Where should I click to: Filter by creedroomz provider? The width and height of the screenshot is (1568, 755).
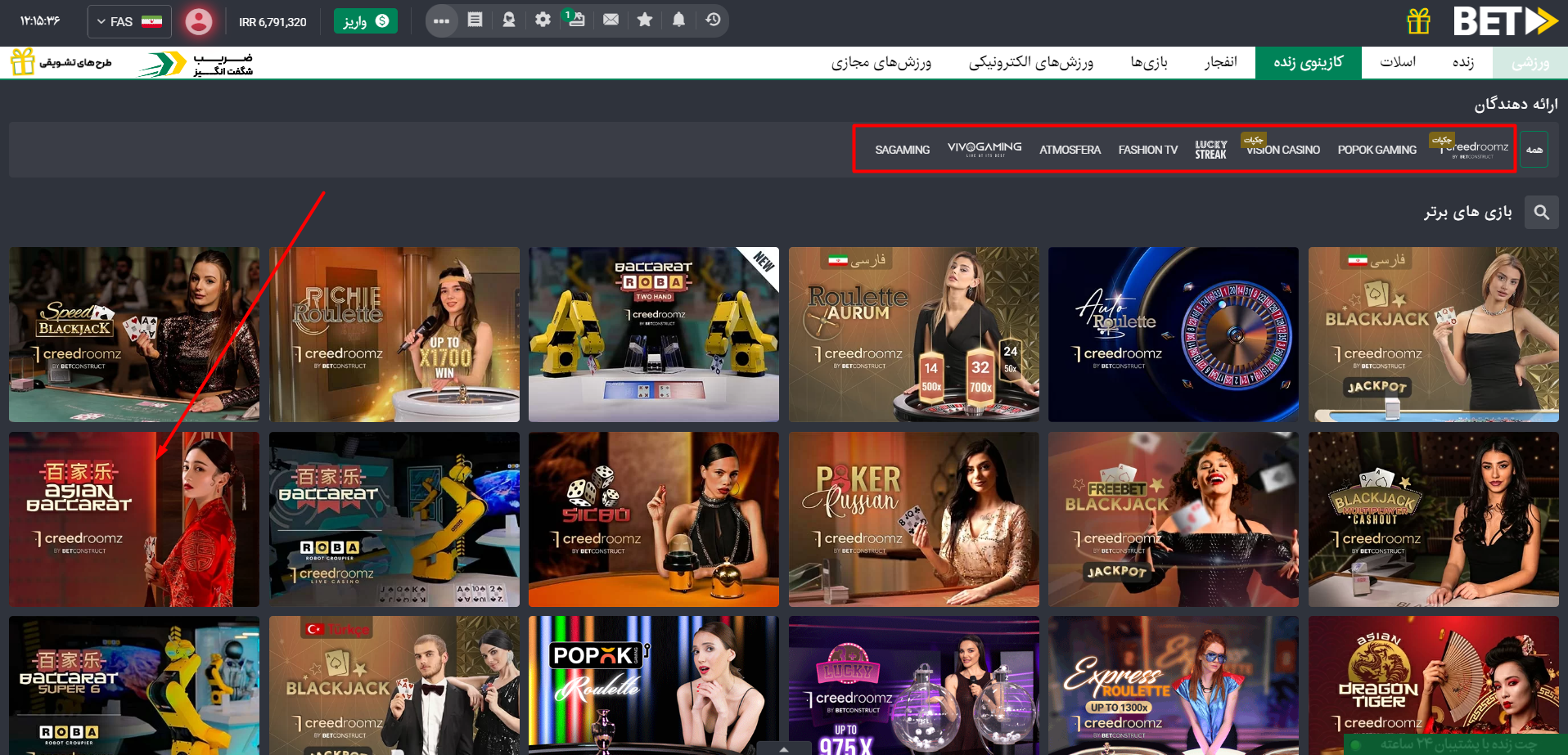(x=1474, y=148)
